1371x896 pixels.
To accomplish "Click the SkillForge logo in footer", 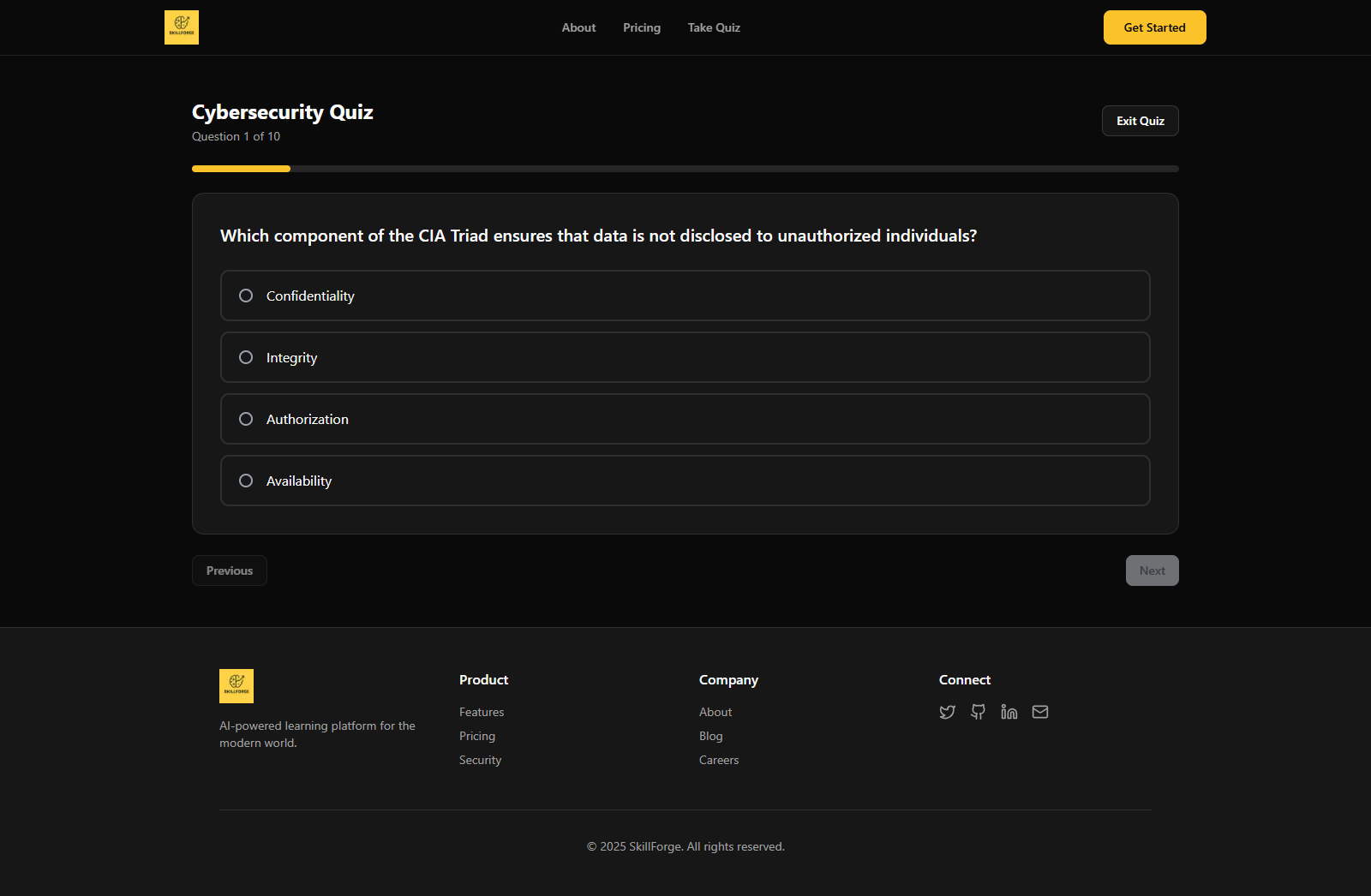I will (x=236, y=686).
